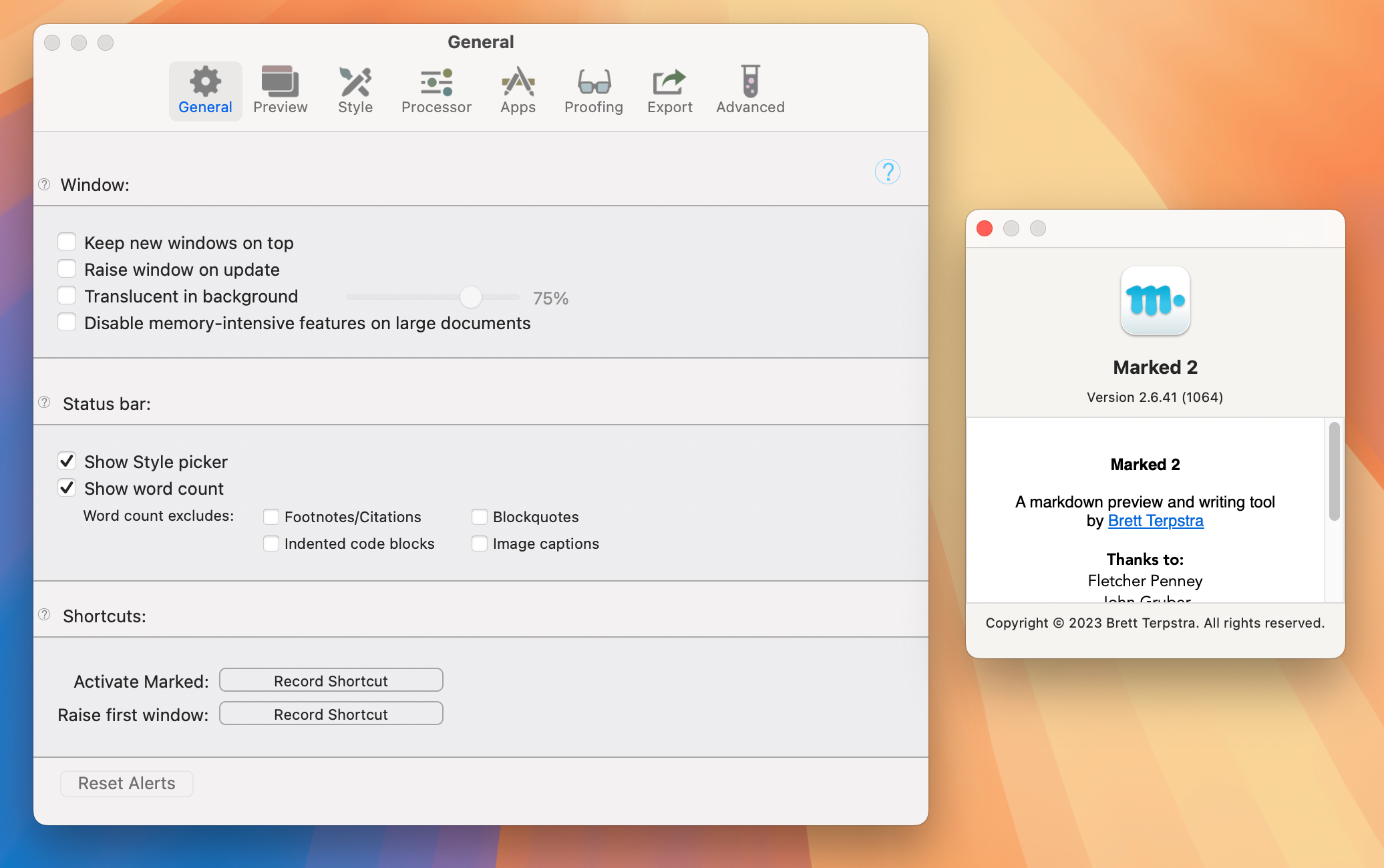This screenshot has height=868, width=1384.
Task: Toggle Disable memory-intensive features checkbox
Action: coord(66,322)
